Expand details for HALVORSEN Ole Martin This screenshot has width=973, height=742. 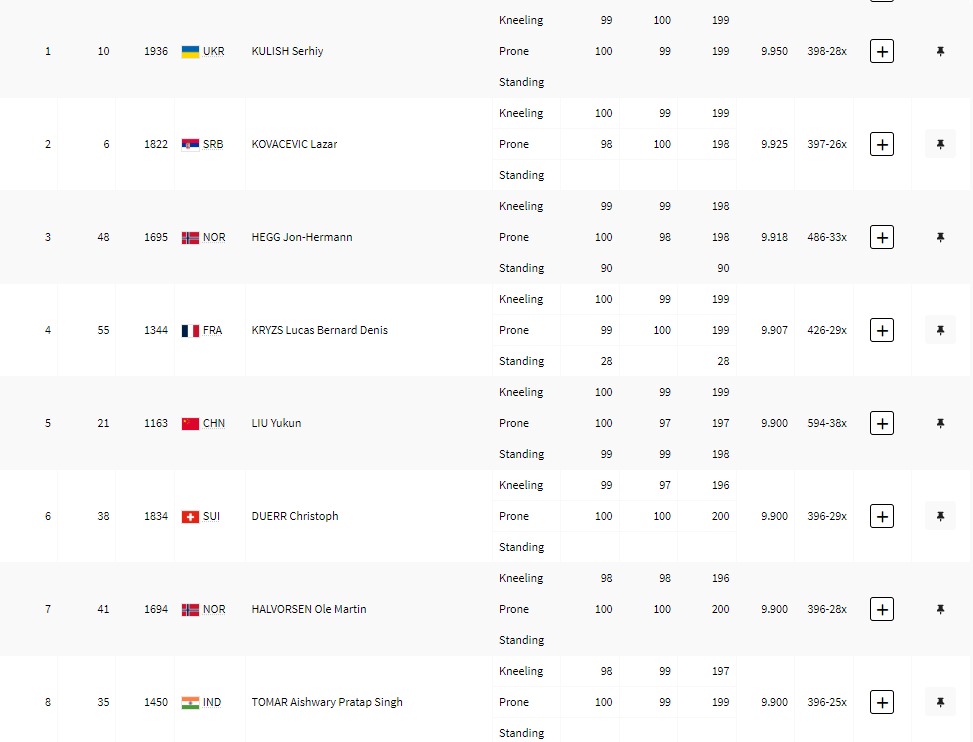pos(881,609)
